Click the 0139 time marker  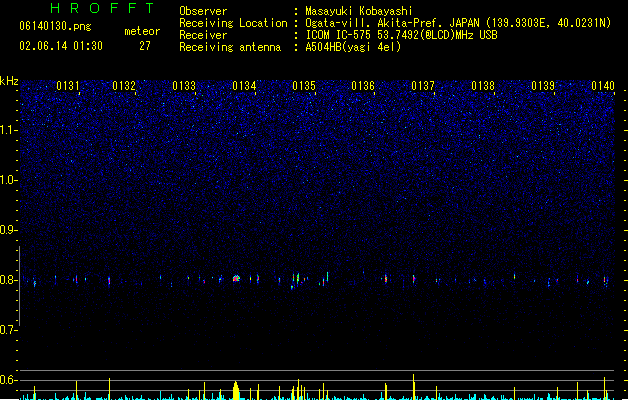pyautogui.click(x=543, y=86)
